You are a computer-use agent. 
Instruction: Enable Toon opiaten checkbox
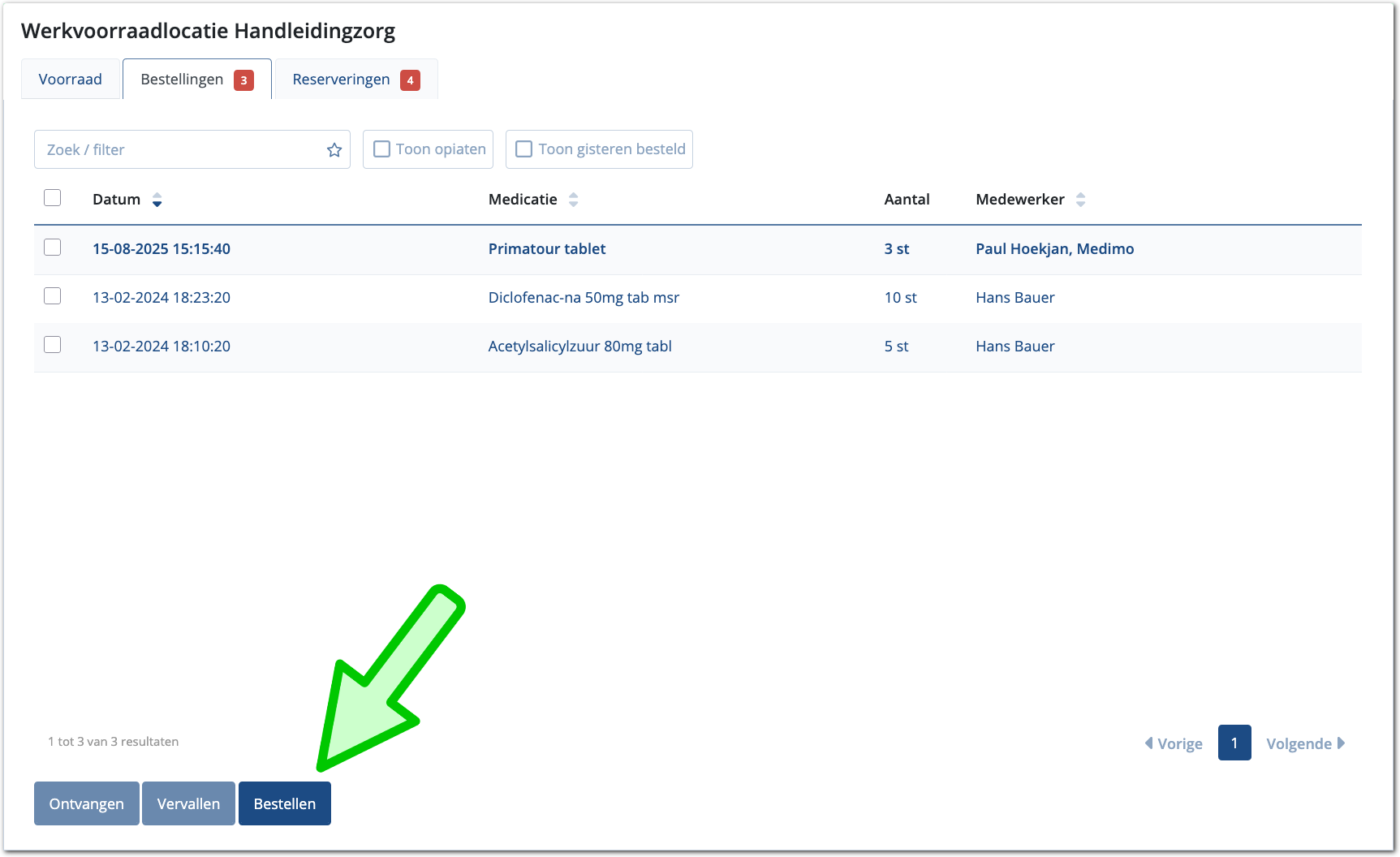pos(381,149)
